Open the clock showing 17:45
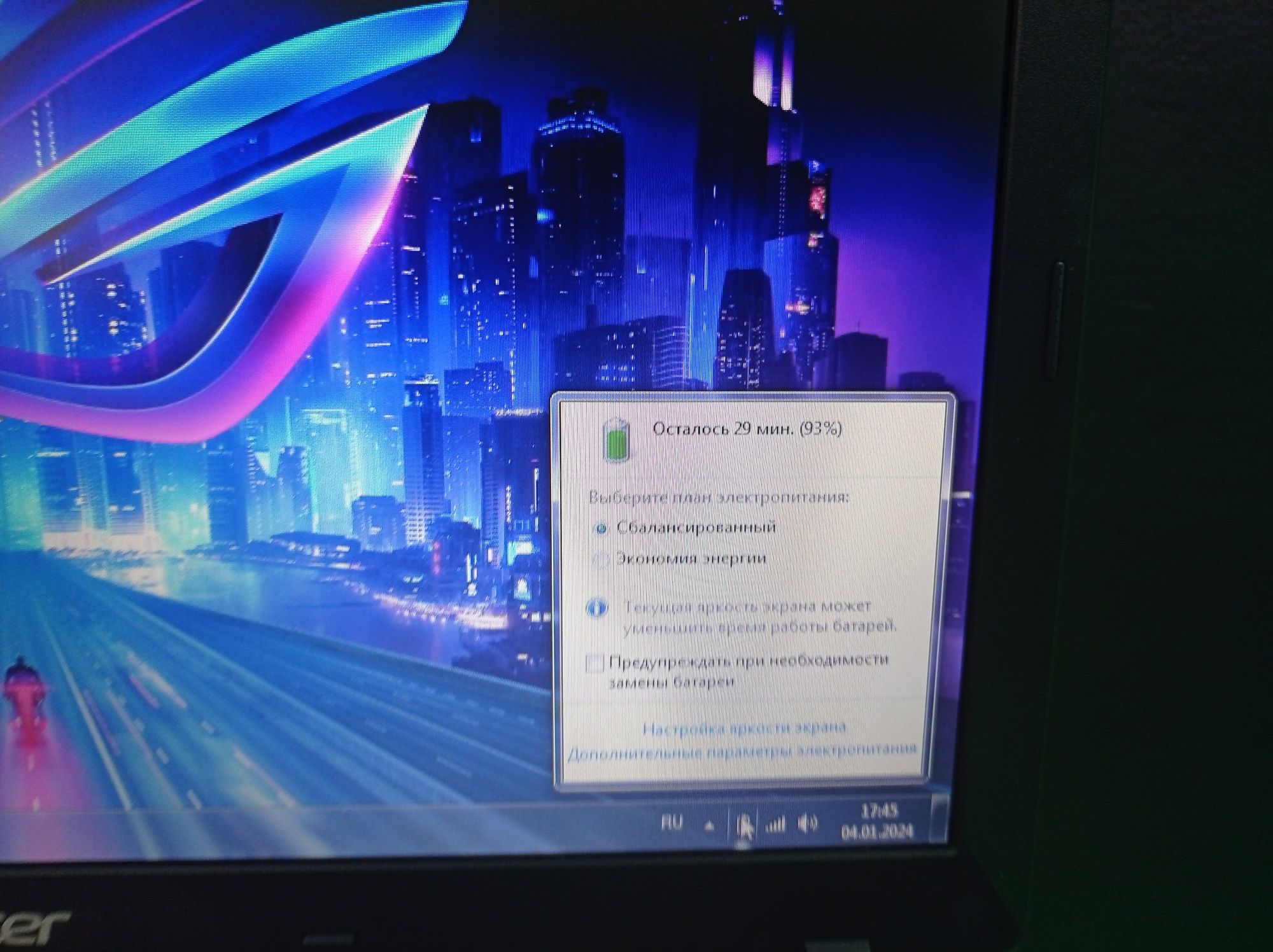 [877, 821]
